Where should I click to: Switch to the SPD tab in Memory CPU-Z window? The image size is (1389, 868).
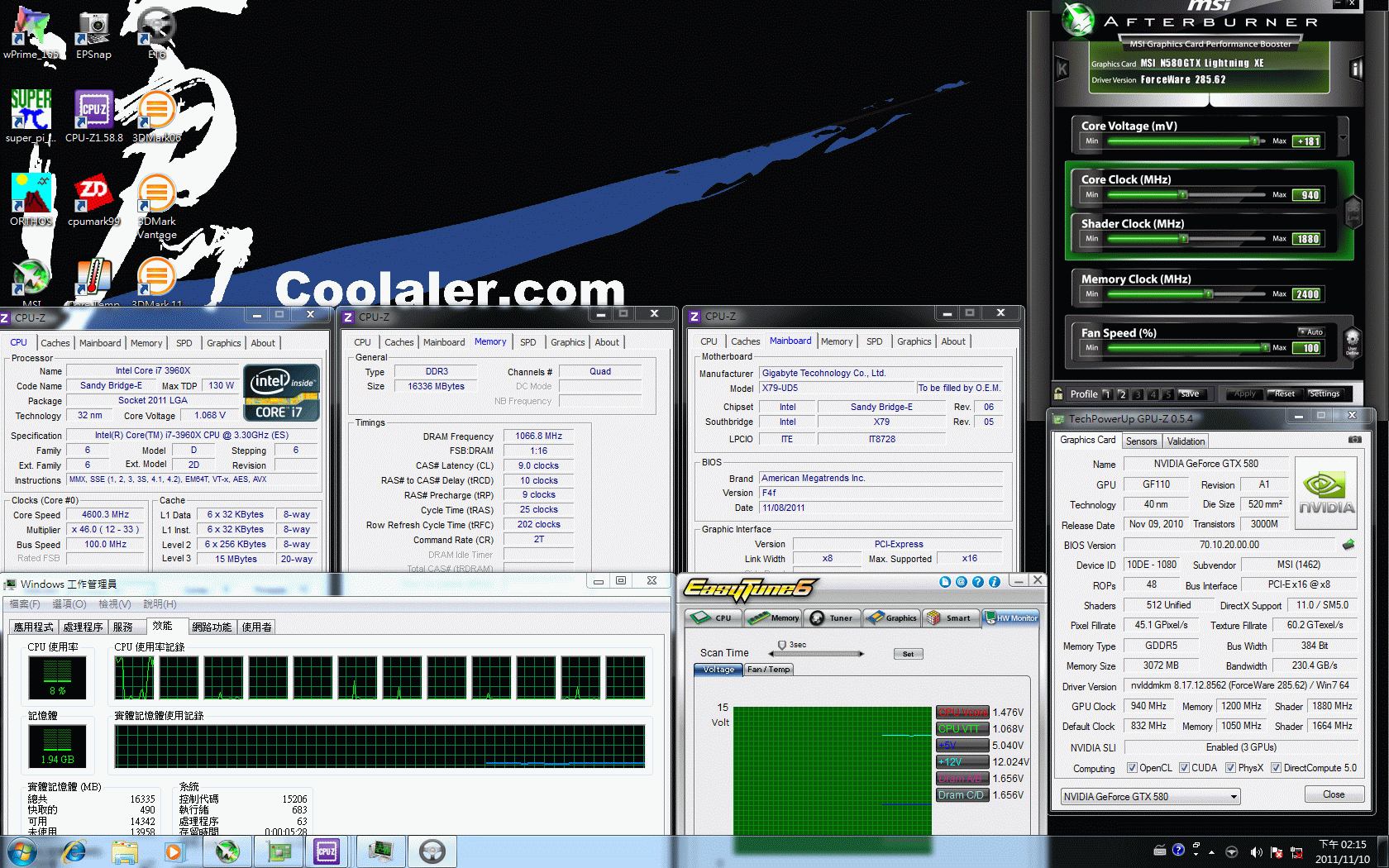pyautogui.click(x=527, y=342)
